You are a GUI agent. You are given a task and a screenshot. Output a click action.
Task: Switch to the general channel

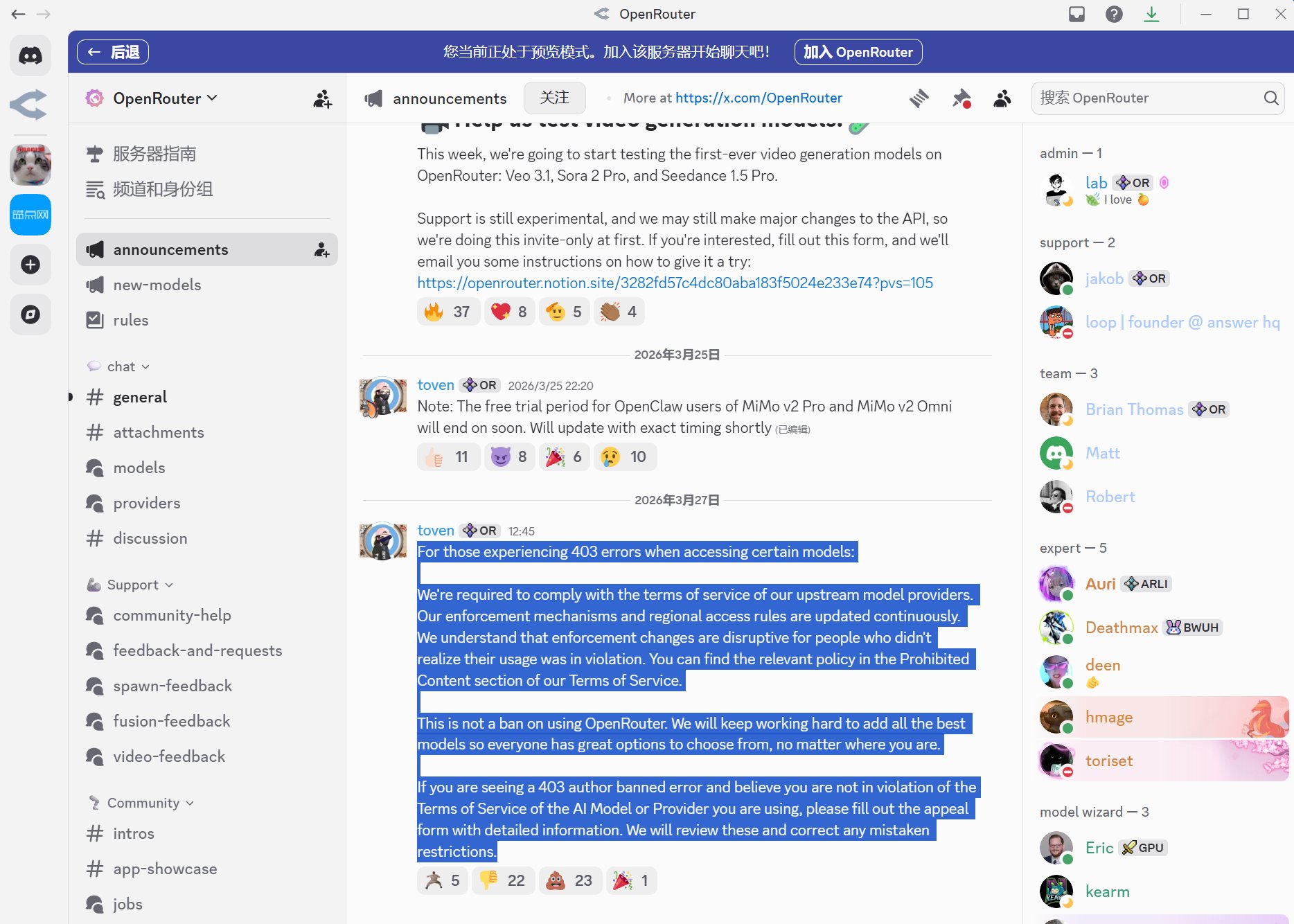[140, 397]
